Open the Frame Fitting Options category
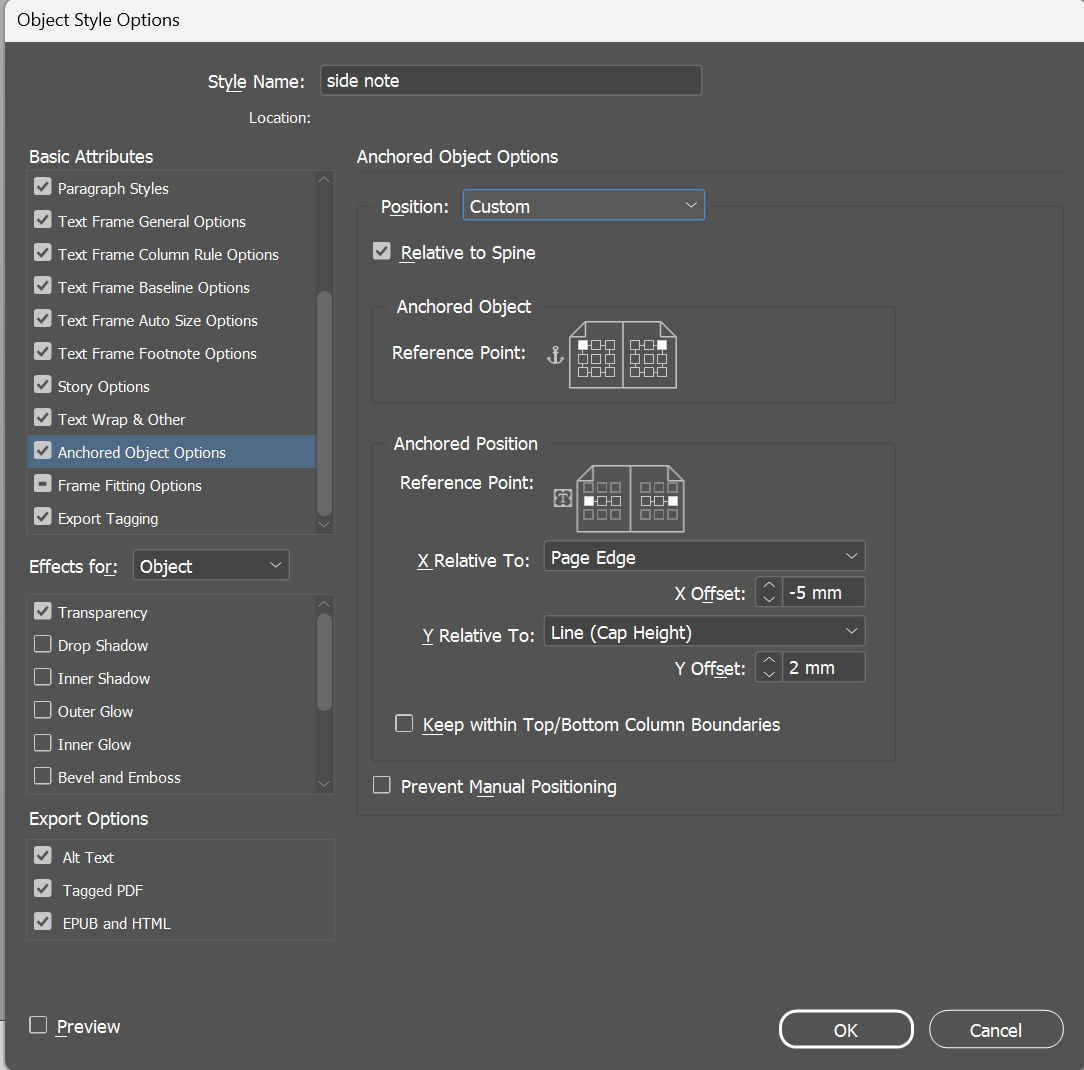Viewport: 1084px width, 1070px height. pos(130,485)
